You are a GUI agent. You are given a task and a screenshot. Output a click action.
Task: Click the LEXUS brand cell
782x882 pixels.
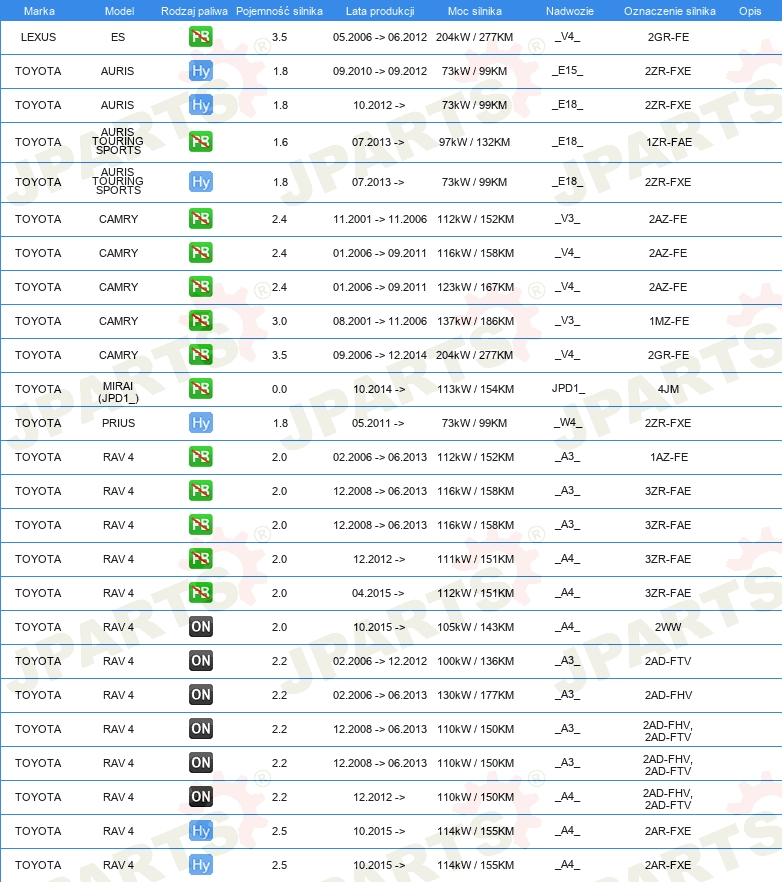[38, 37]
